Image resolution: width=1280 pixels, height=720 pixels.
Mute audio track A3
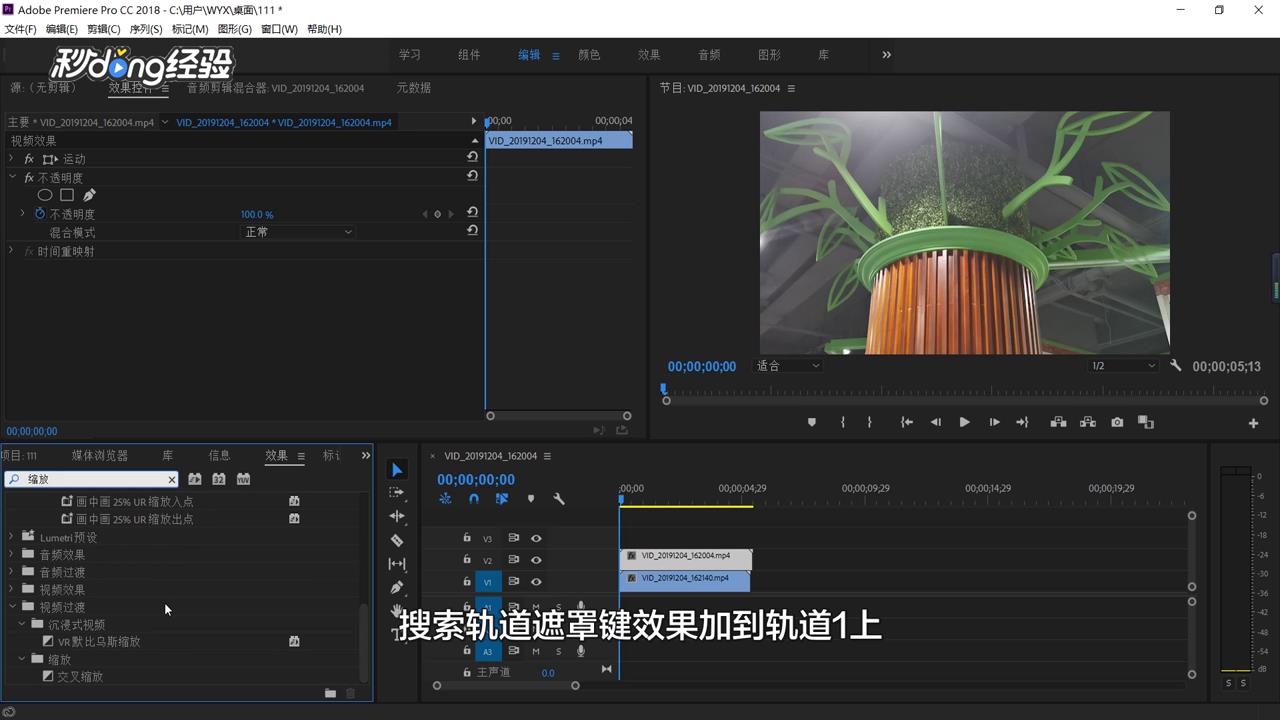click(536, 651)
